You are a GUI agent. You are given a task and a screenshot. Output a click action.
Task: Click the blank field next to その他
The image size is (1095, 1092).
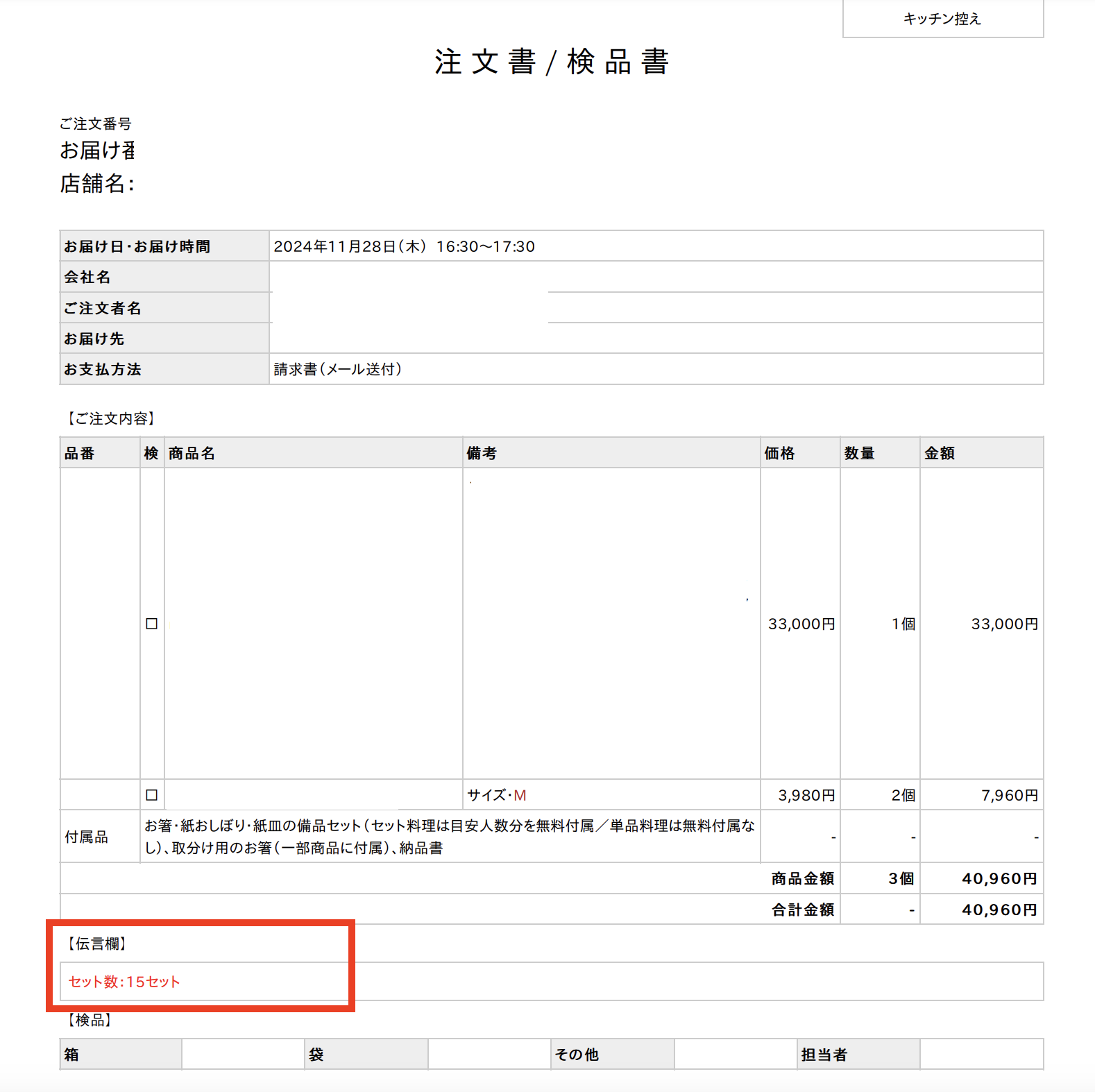tap(736, 1055)
